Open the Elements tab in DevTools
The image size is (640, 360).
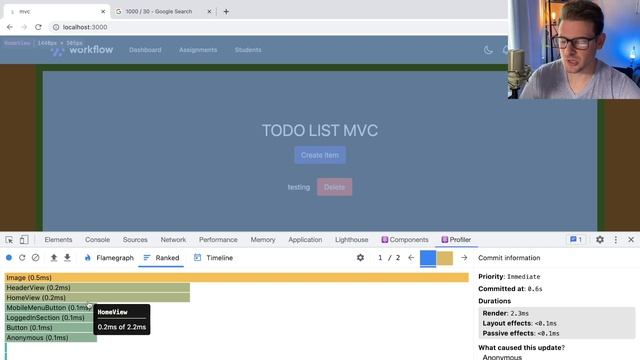(58, 240)
